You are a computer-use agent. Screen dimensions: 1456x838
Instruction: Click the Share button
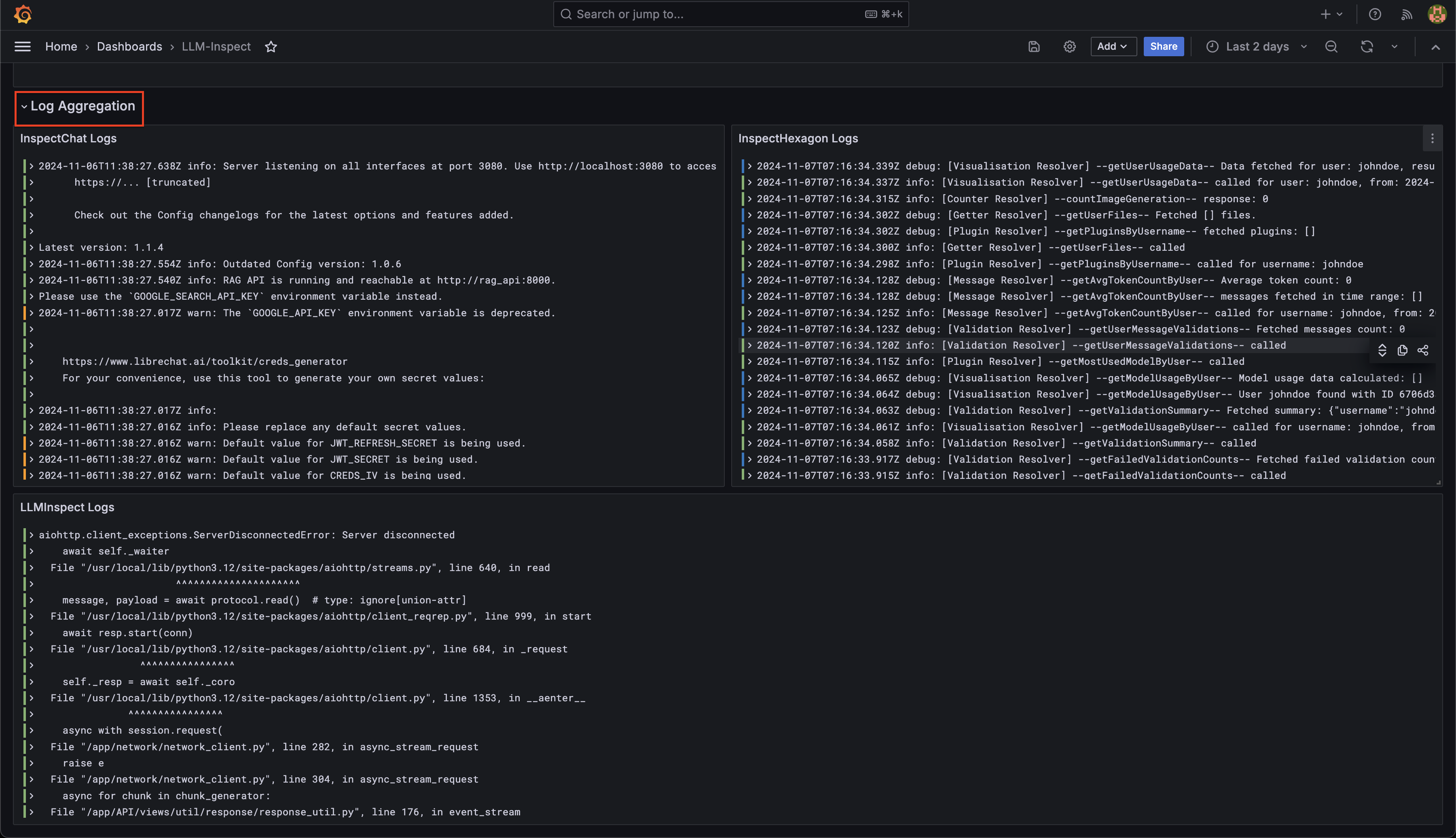pos(1163,47)
